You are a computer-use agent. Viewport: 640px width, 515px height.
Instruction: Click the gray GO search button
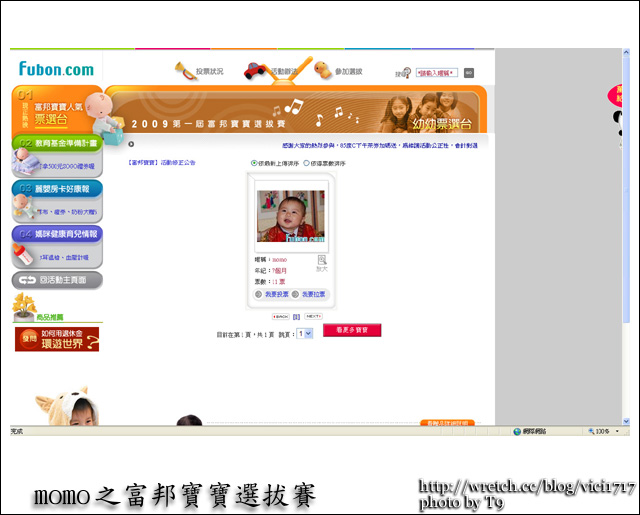click(469, 73)
